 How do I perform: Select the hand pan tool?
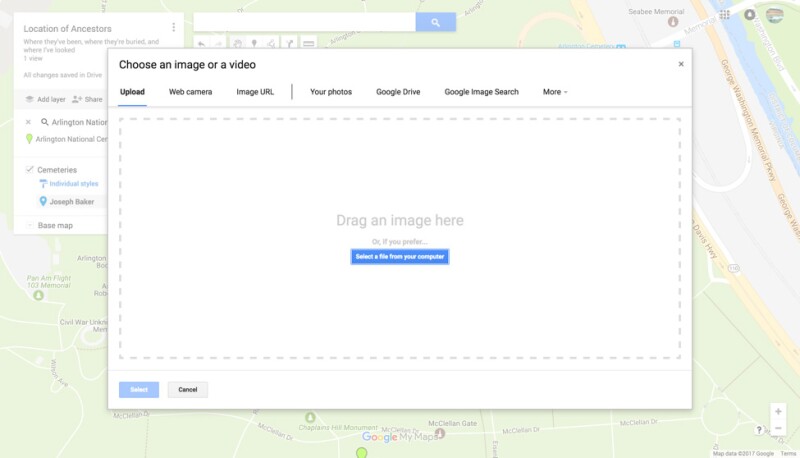(237, 44)
